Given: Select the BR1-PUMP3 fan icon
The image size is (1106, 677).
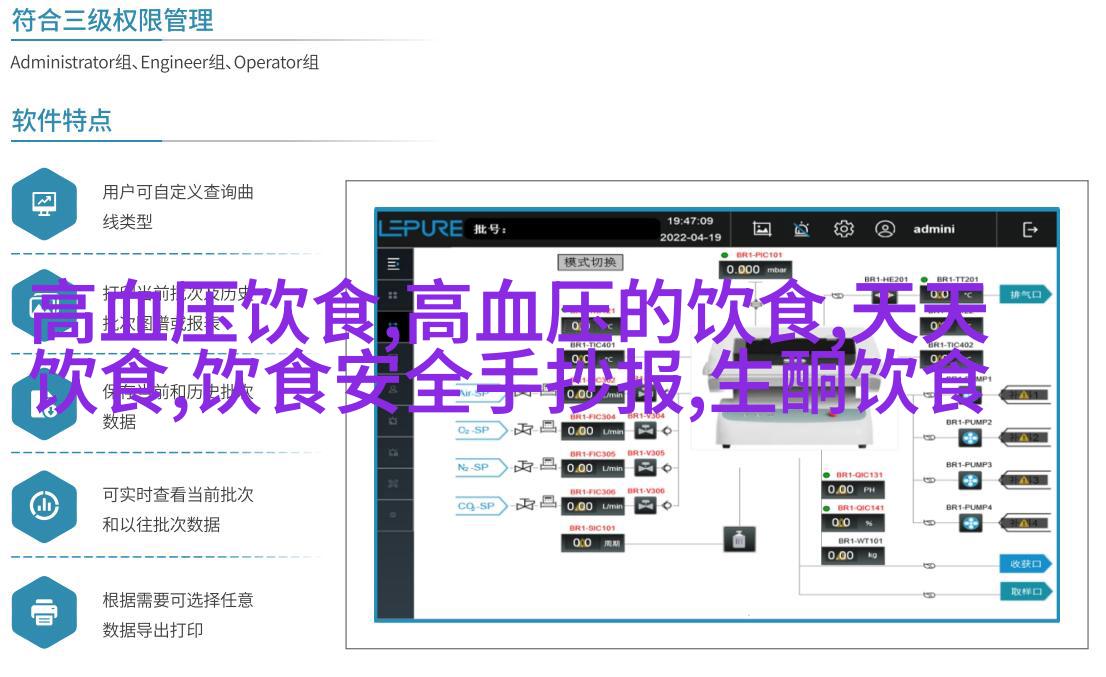Looking at the screenshot, I should 970,481.
